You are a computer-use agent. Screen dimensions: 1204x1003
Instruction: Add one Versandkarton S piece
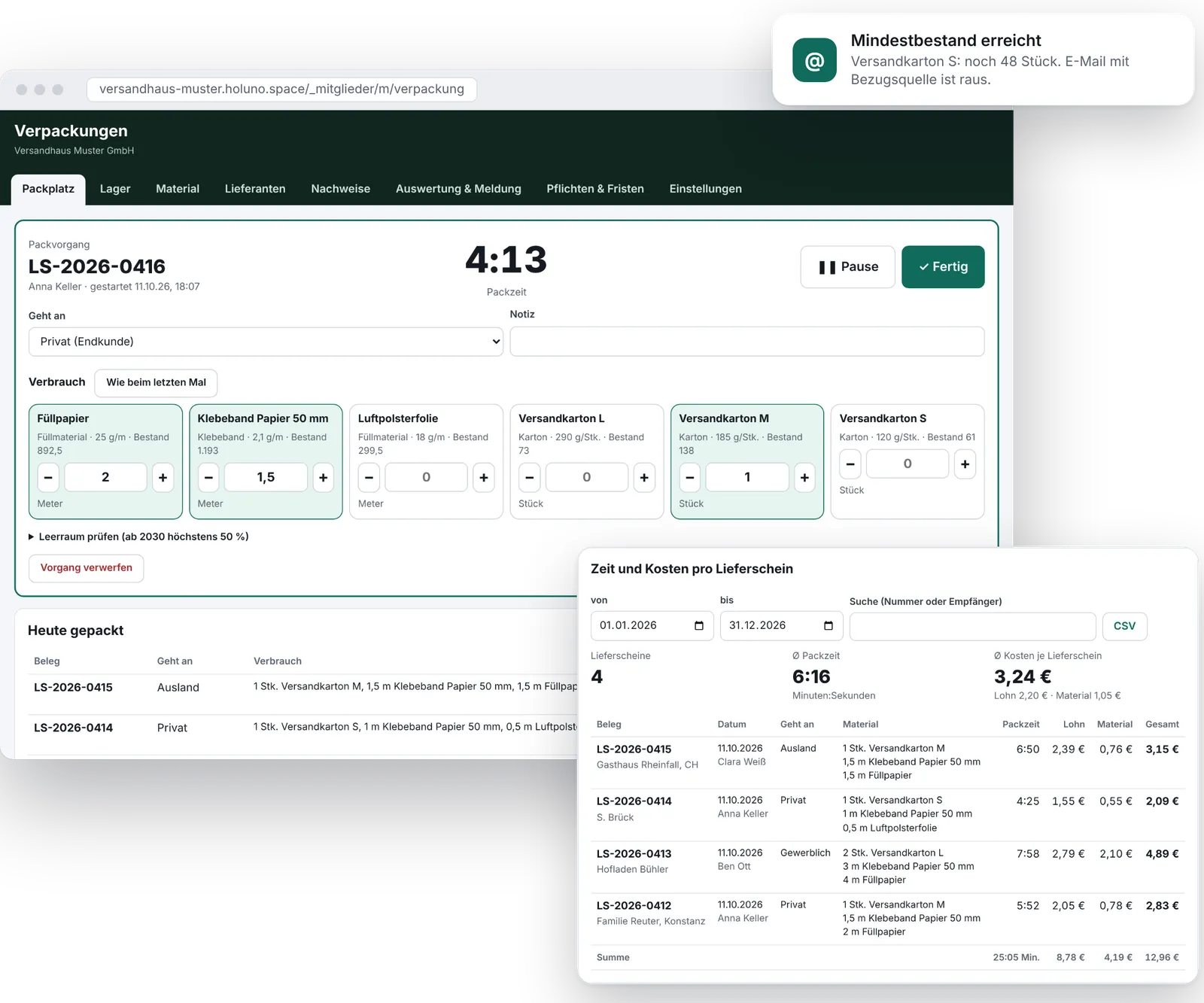pyautogui.click(x=965, y=464)
